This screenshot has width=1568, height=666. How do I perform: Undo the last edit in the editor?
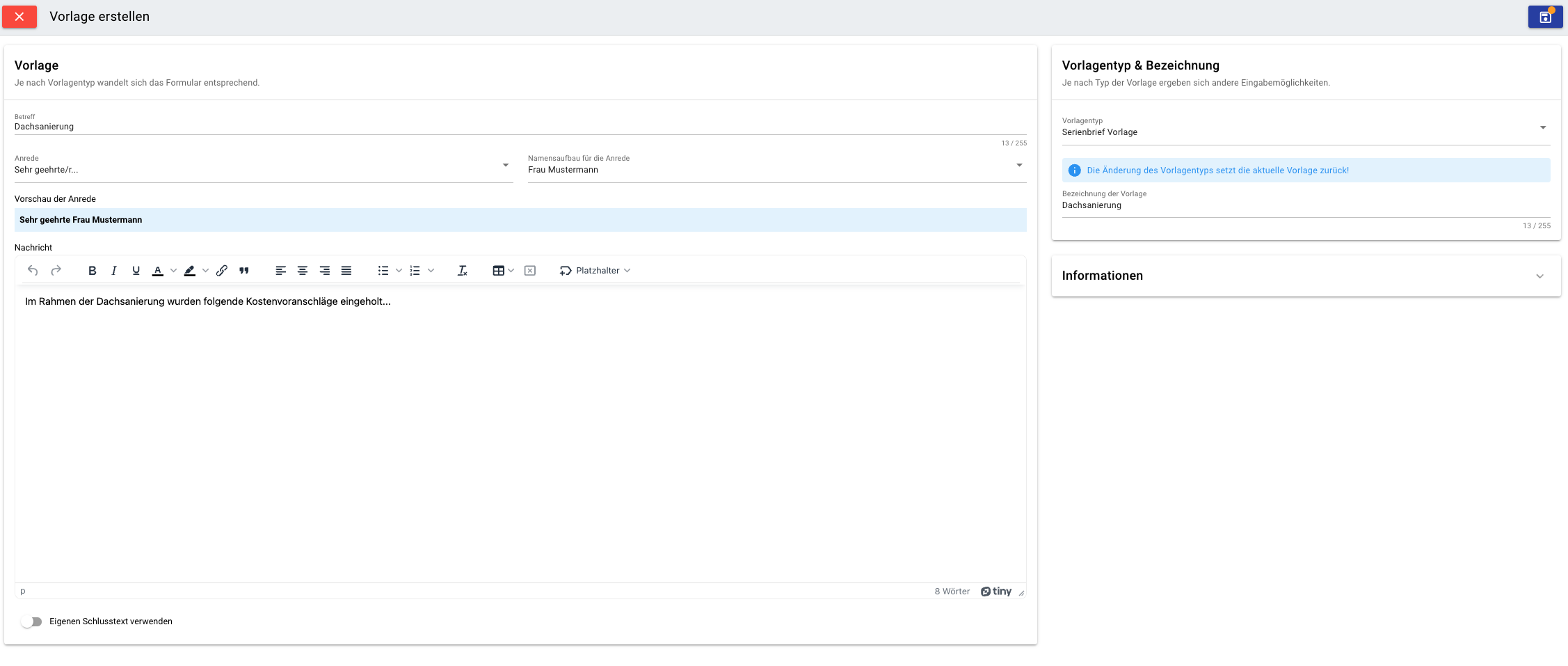click(33, 271)
